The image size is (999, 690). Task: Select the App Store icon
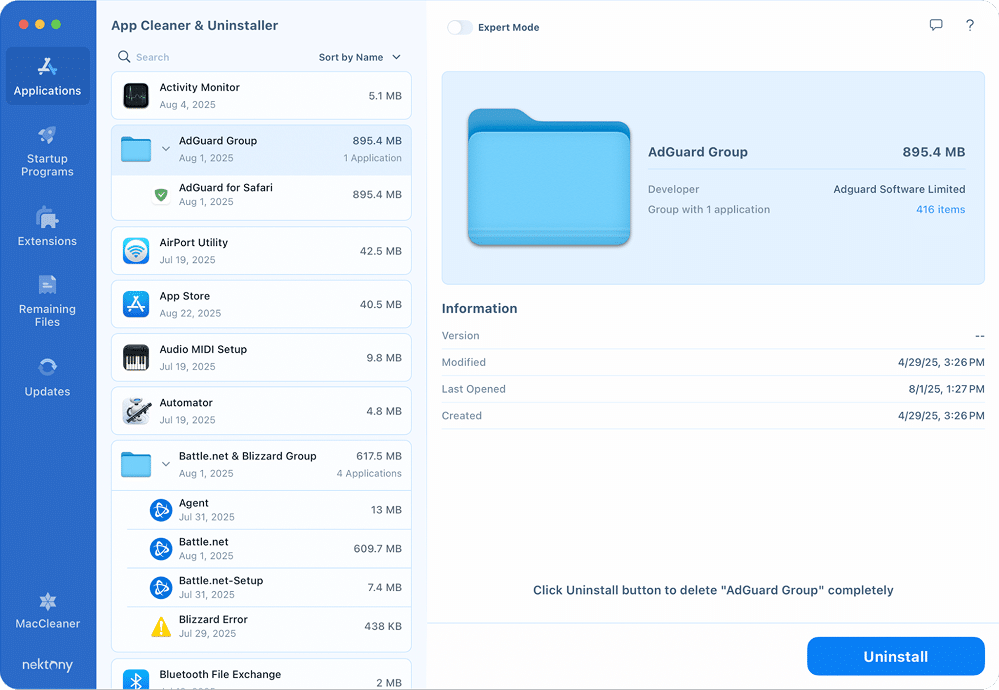point(136,305)
